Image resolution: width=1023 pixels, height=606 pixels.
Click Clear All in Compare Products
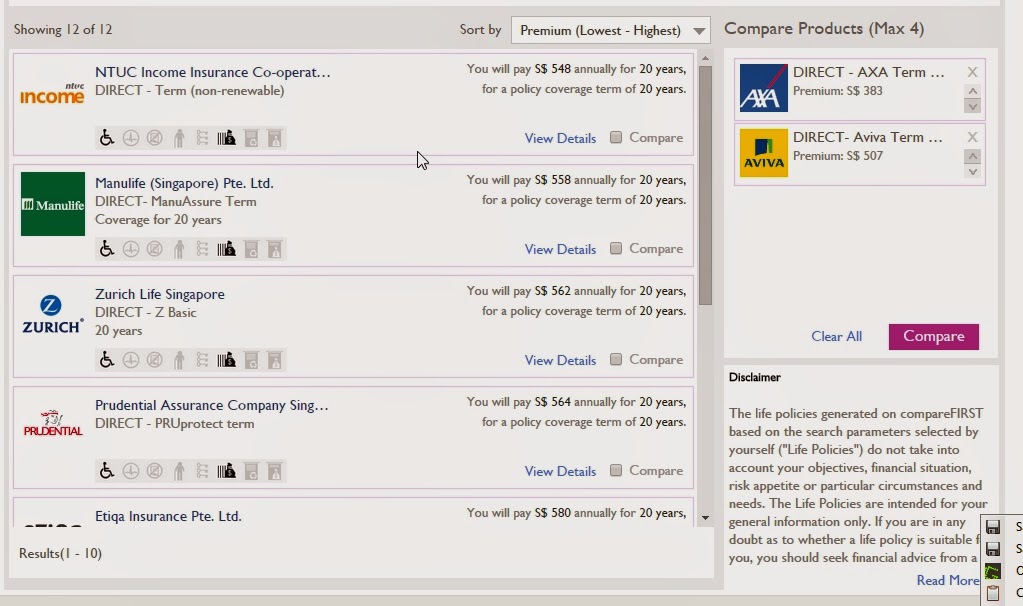(836, 337)
